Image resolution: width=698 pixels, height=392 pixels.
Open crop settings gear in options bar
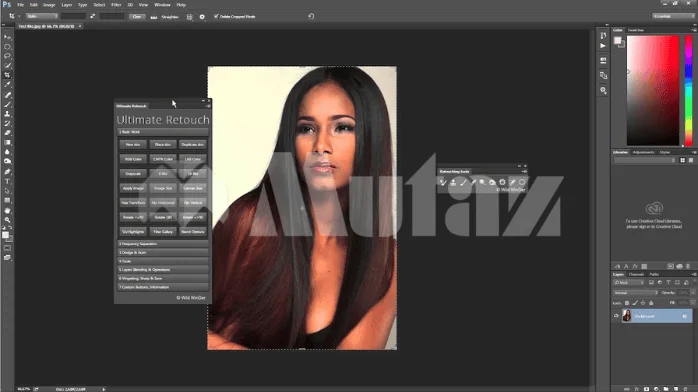pos(202,17)
